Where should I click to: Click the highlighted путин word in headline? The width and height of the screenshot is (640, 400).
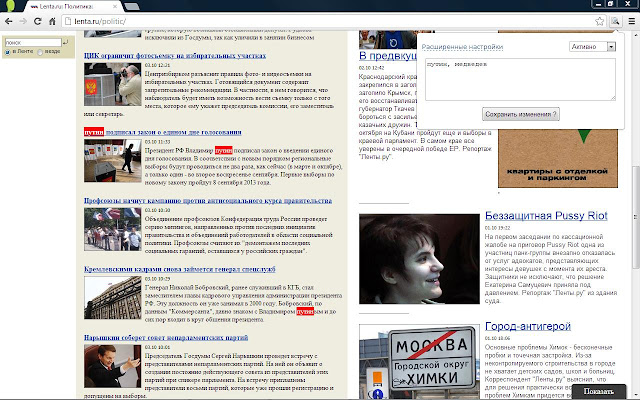tap(94, 132)
